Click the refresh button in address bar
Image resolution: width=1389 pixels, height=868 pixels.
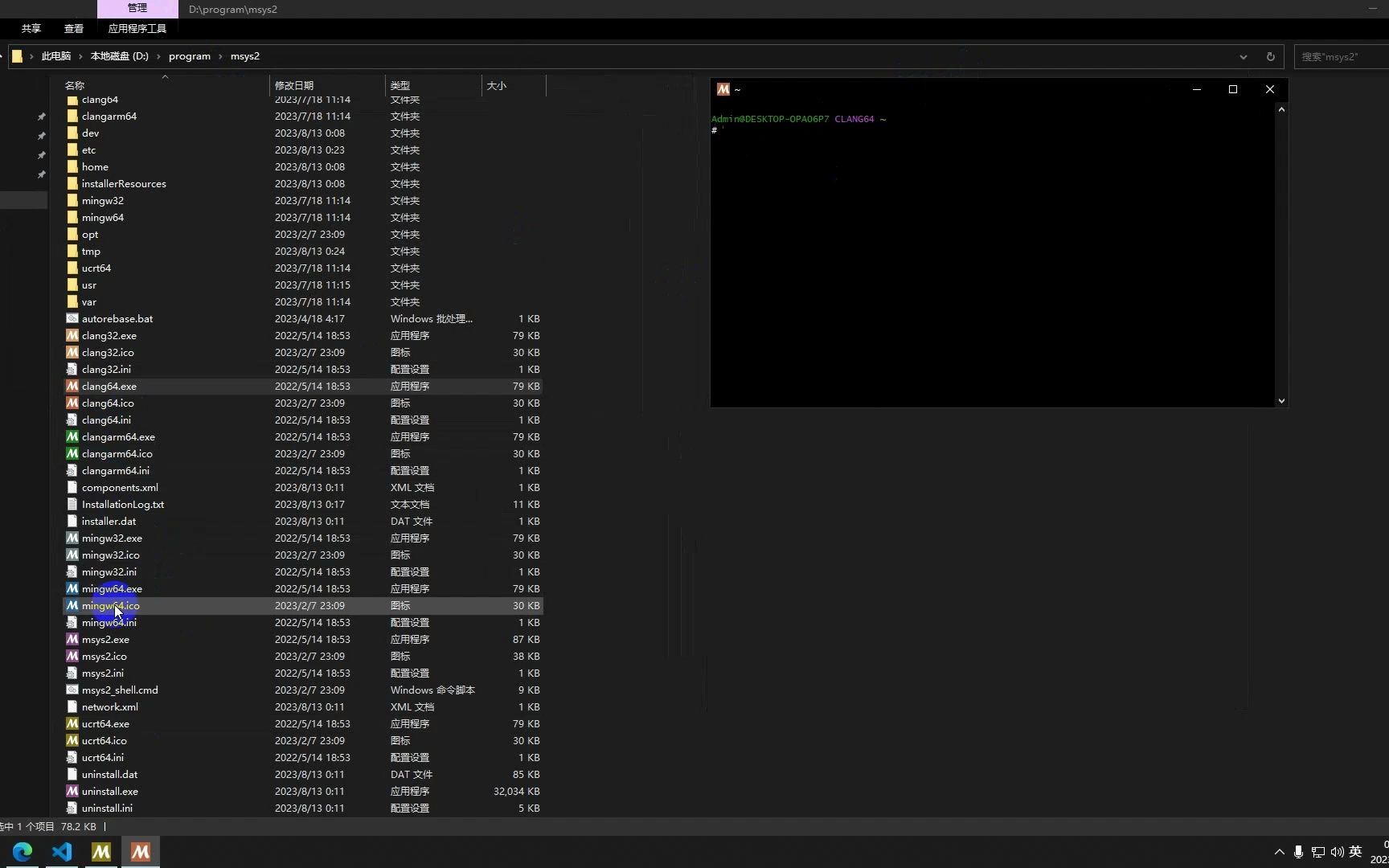[1270, 56]
